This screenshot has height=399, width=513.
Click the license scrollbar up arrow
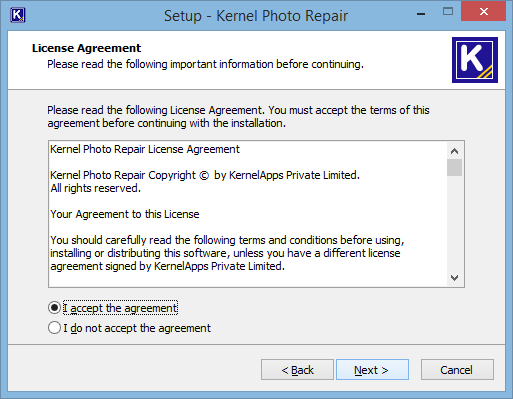[454, 151]
